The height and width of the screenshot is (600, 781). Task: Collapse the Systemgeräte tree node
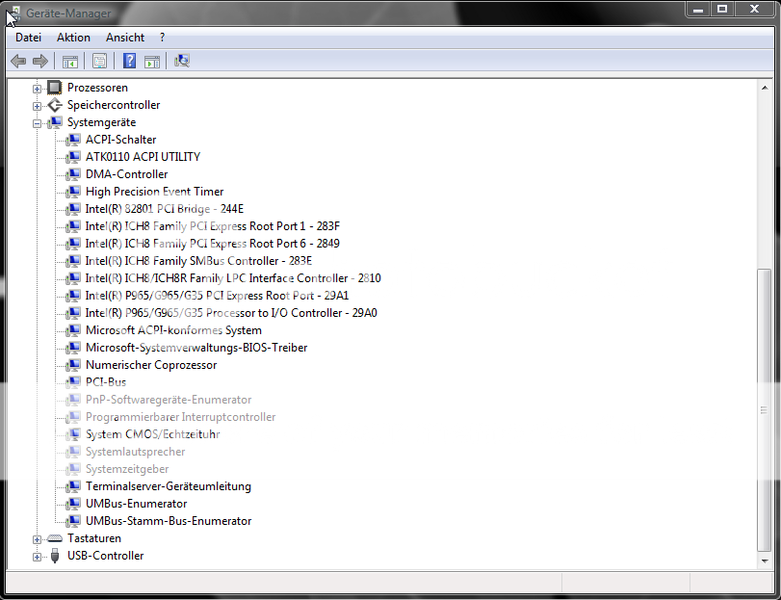click(37, 123)
